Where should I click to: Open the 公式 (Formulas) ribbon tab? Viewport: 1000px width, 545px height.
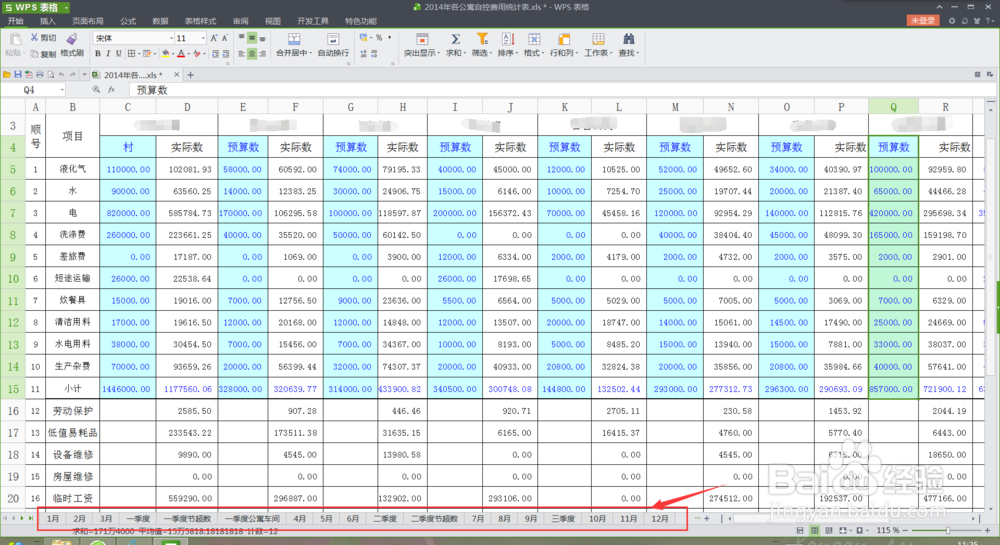pos(128,21)
